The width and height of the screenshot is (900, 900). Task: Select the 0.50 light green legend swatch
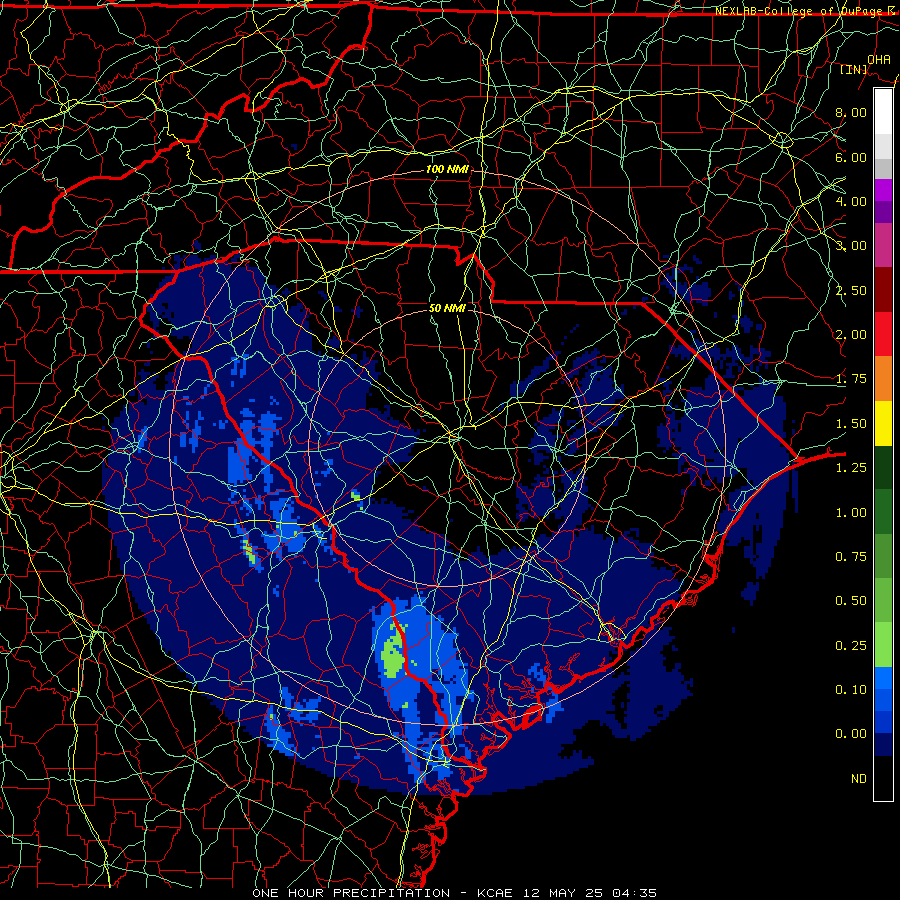pyautogui.click(x=883, y=600)
